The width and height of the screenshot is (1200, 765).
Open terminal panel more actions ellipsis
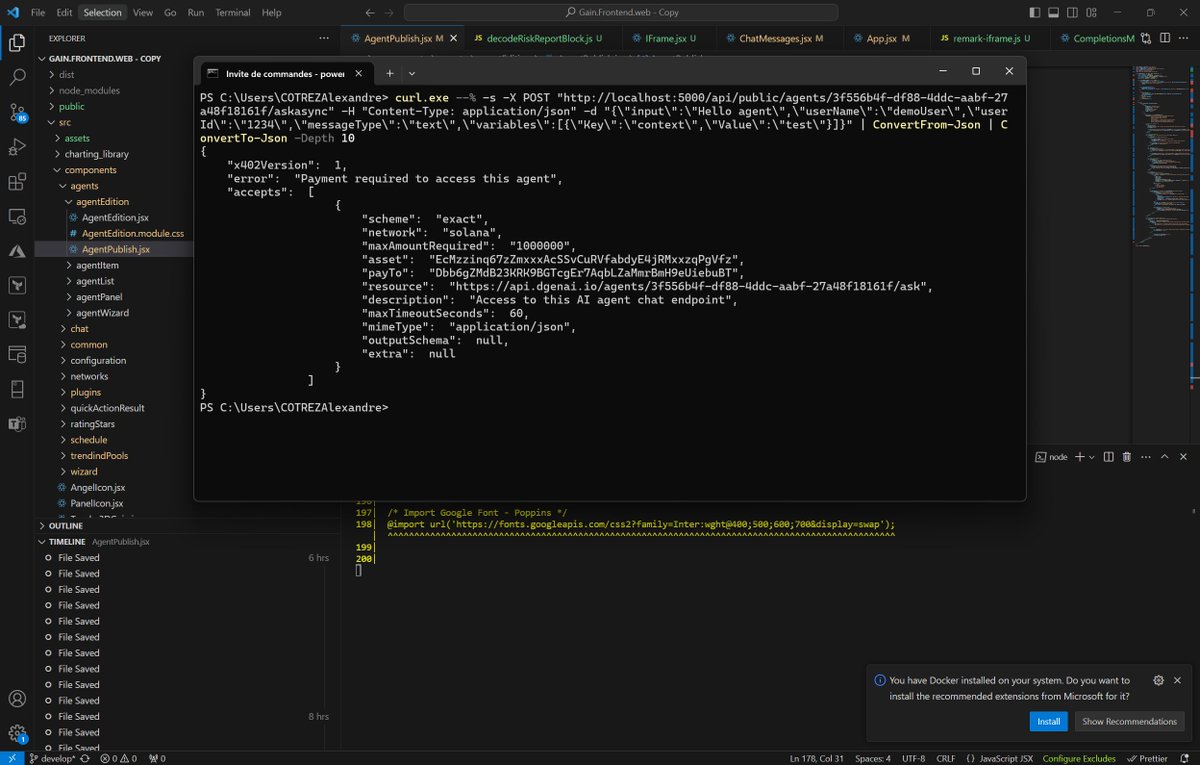pos(1146,457)
